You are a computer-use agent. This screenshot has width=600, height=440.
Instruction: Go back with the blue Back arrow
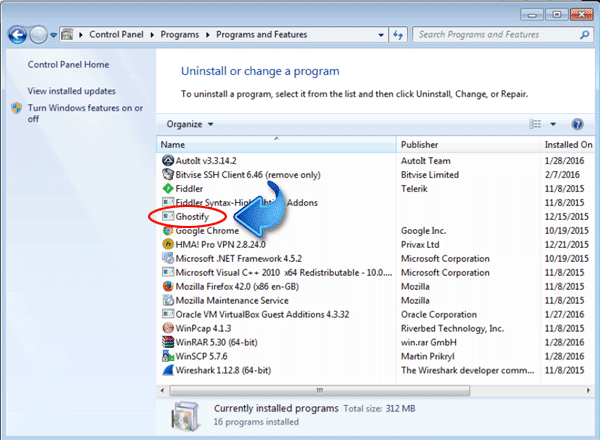click(x=17, y=35)
